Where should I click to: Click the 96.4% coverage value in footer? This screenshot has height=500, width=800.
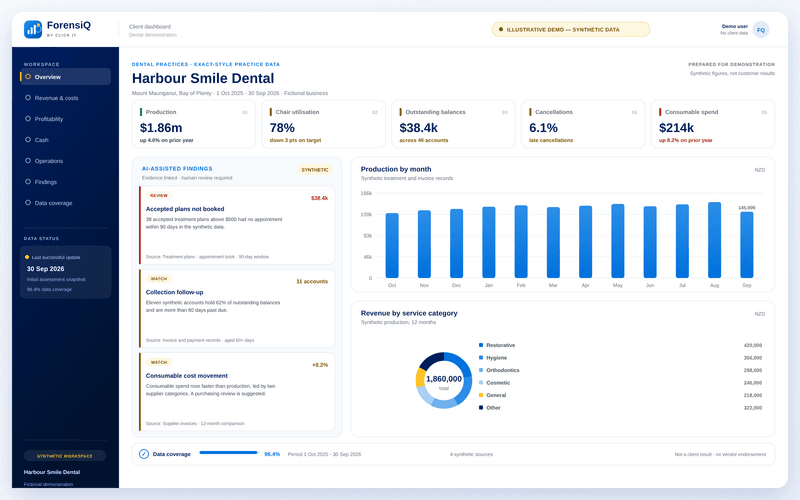coord(272,454)
